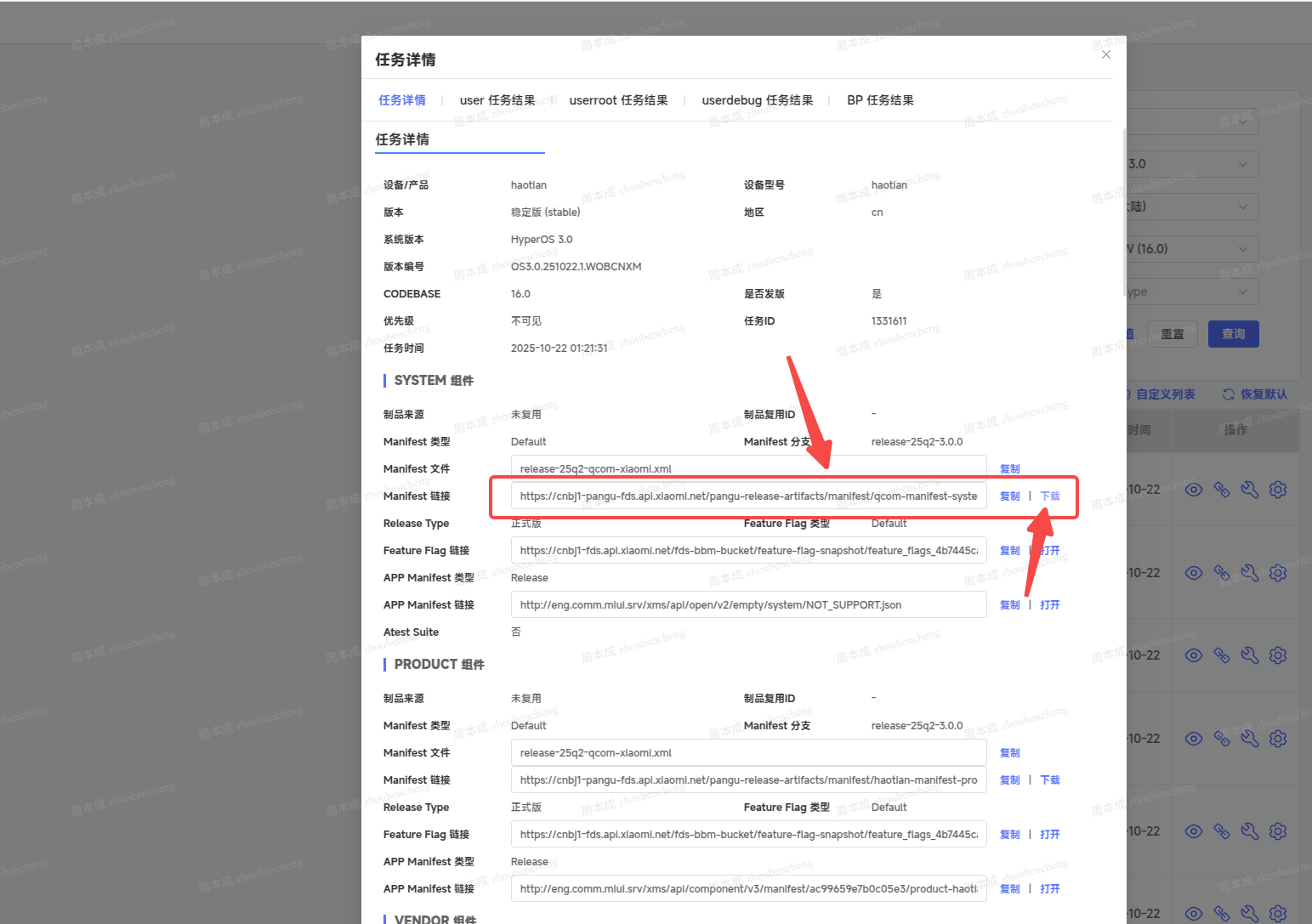Click the gear settings icon in the first table row
The width and height of the screenshot is (1312, 924).
[1277, 490]
